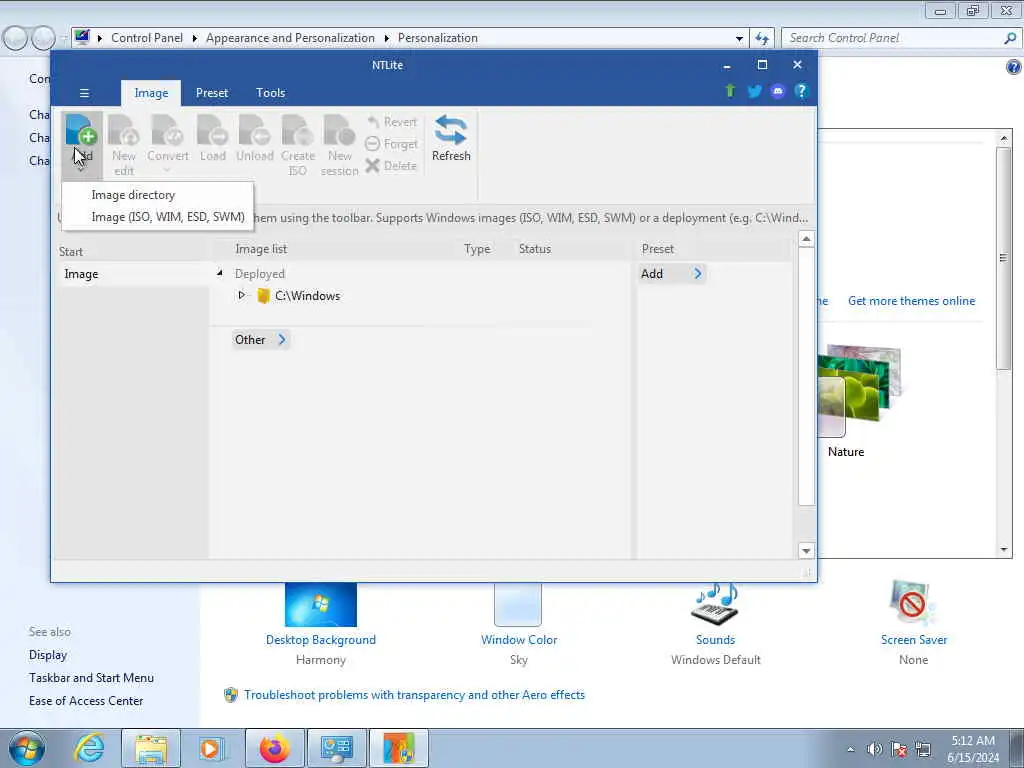Open Sounds settings
The width and height of the screenshot is (1024, 768).
pos(715,640)
